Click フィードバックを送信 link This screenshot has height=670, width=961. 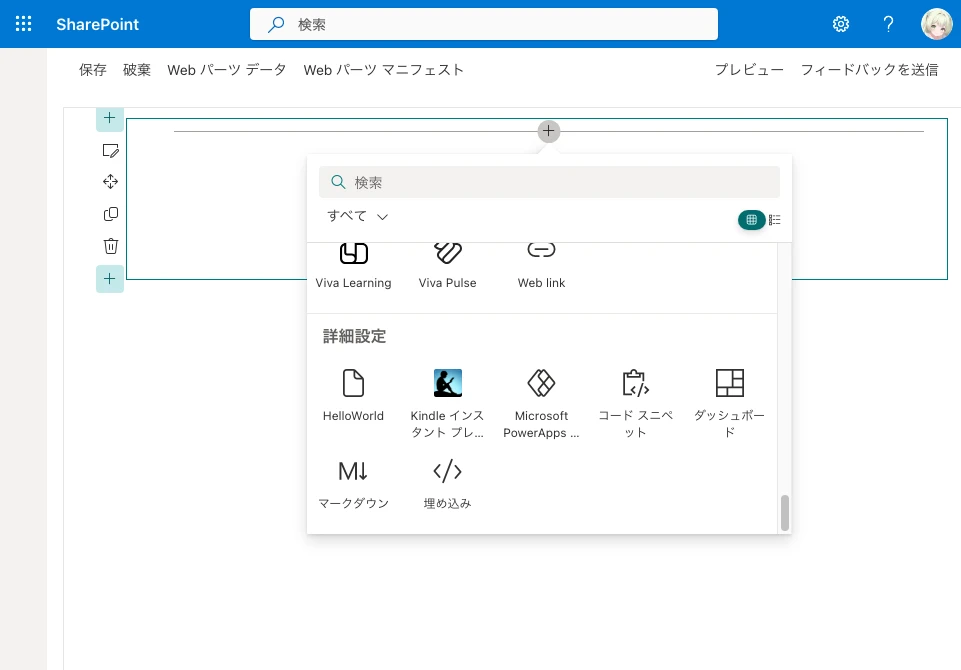pos(869,70)
